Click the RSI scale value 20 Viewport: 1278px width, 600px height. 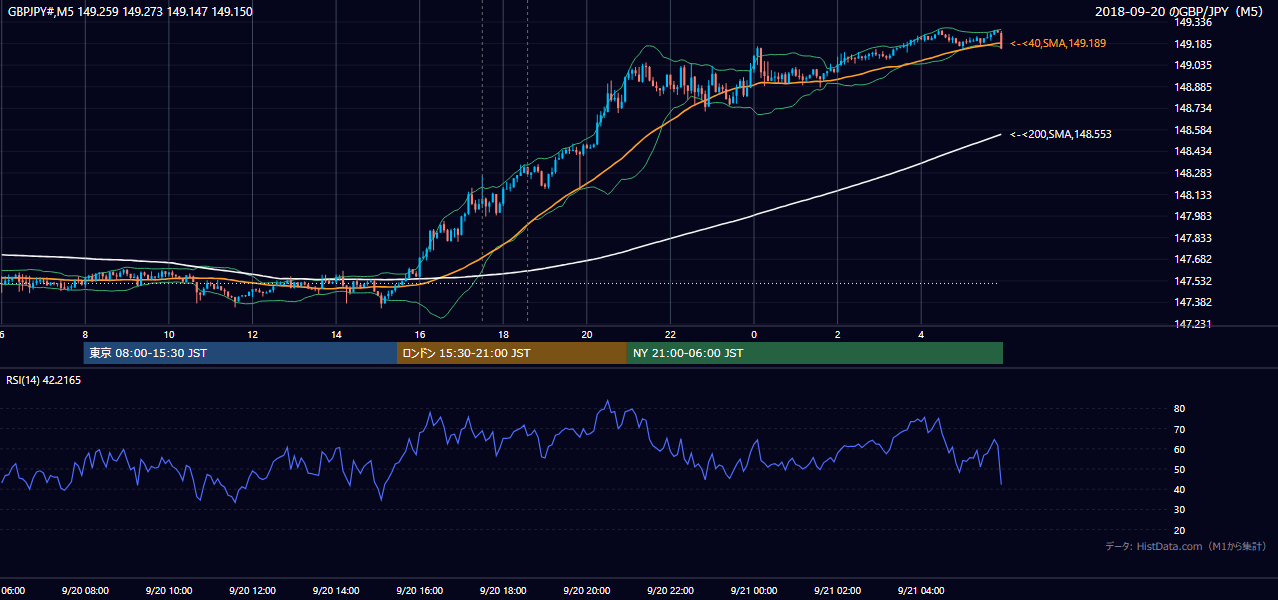[x=1180, y=530]
